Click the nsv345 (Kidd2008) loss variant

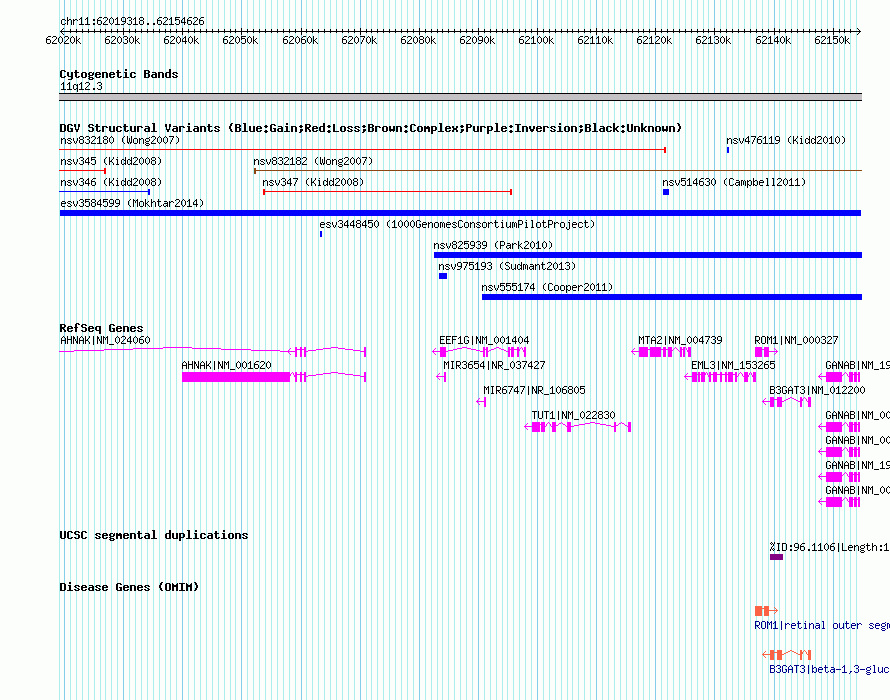(x=82, y=170)
